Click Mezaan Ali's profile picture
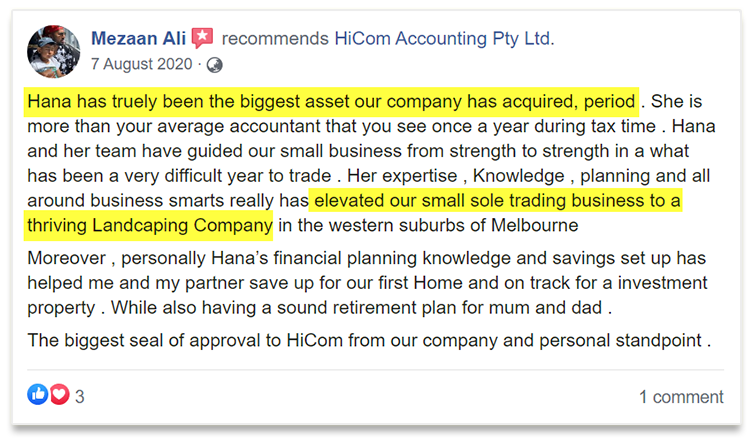Image resolution: width=750 pixels, height=442 pixels. 53,51
